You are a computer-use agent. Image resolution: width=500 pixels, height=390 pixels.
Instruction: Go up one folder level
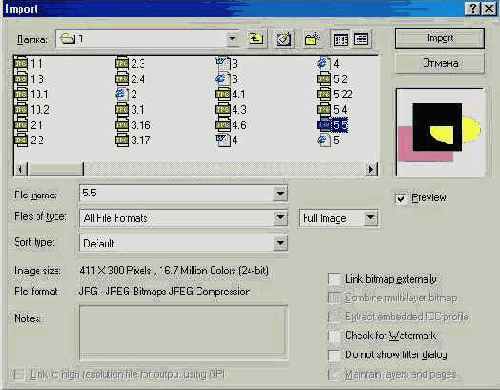coord(256,39)
